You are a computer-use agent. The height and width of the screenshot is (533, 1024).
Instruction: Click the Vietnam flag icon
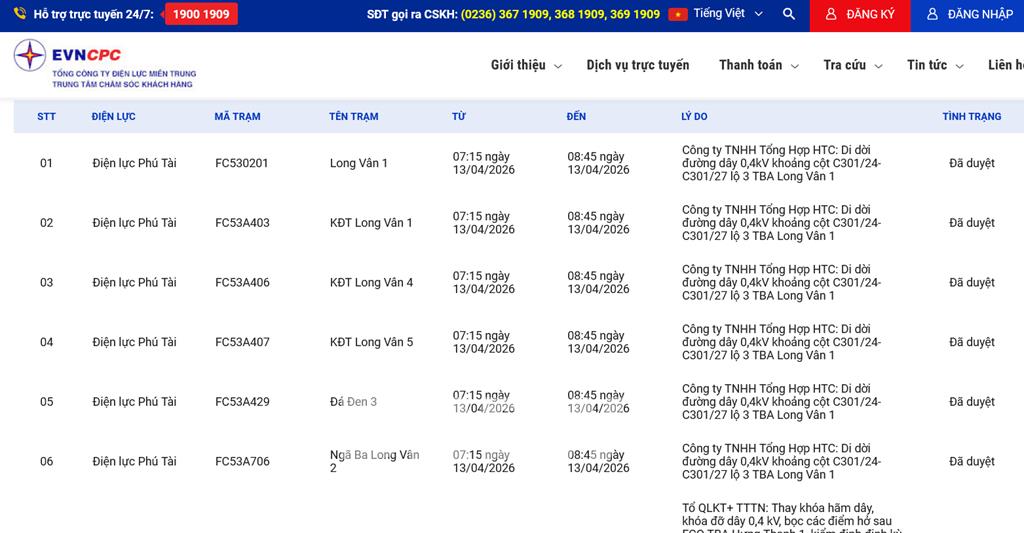click(x=678, y=15)
